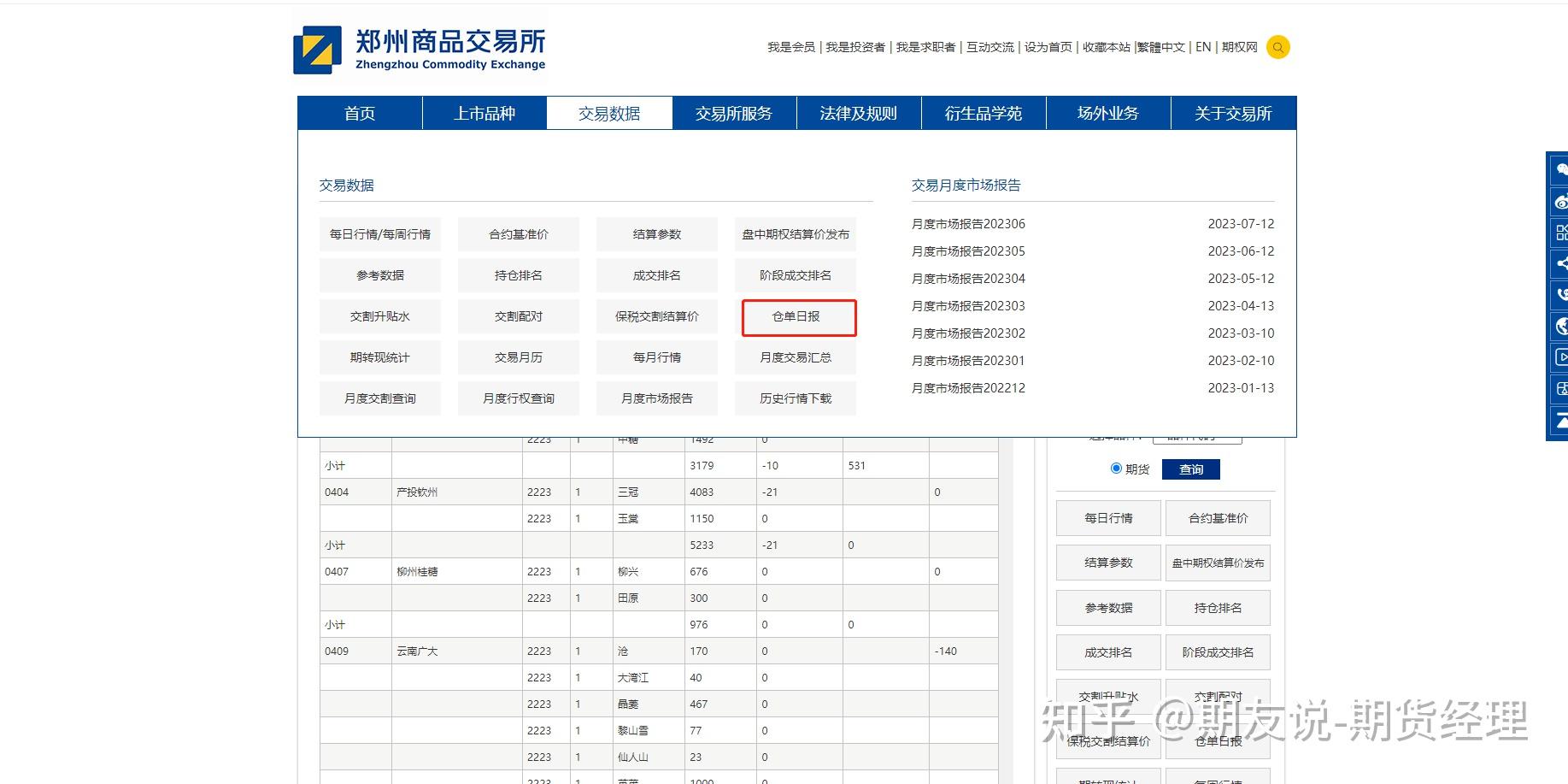Viewport: 1568px width, 784px height.
Task: Click the 查询 query button
Action: coord(1191,469)
